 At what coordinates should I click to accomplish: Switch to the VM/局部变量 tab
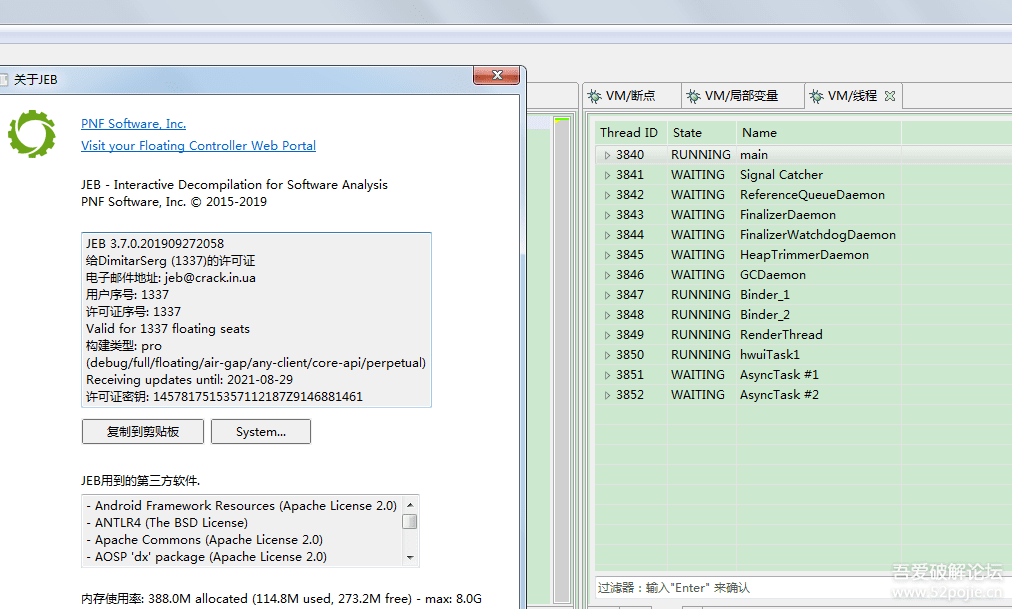pyautogui.click(x=742, y=96)
